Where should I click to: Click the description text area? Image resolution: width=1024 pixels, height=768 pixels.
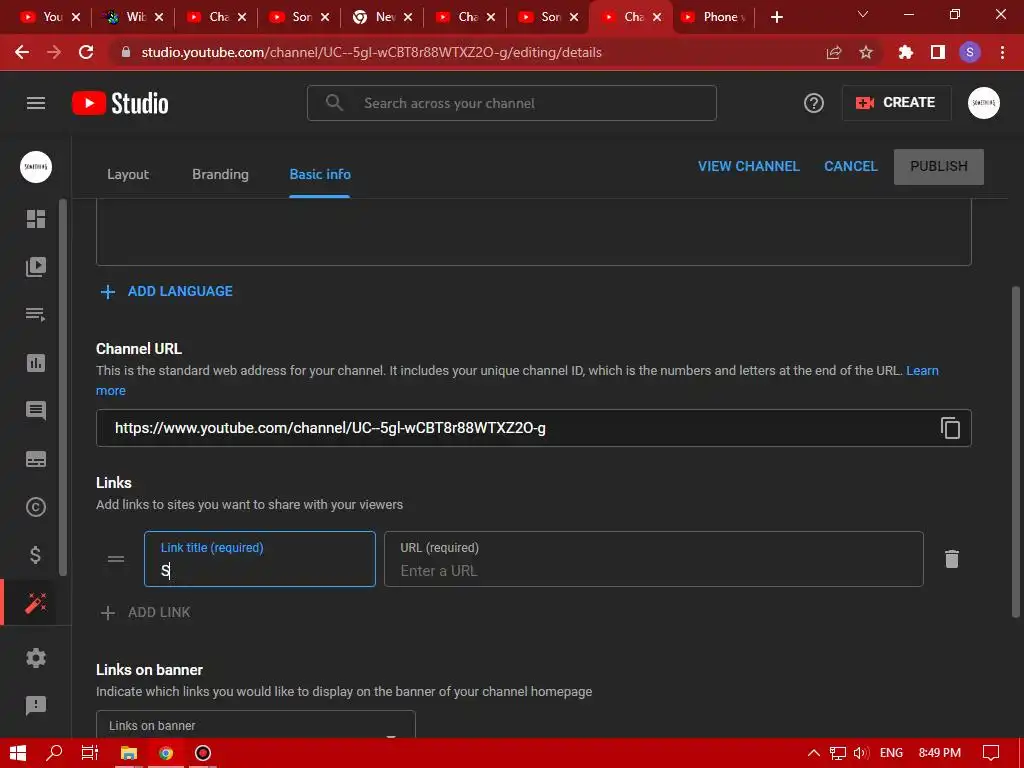(534, 232)
